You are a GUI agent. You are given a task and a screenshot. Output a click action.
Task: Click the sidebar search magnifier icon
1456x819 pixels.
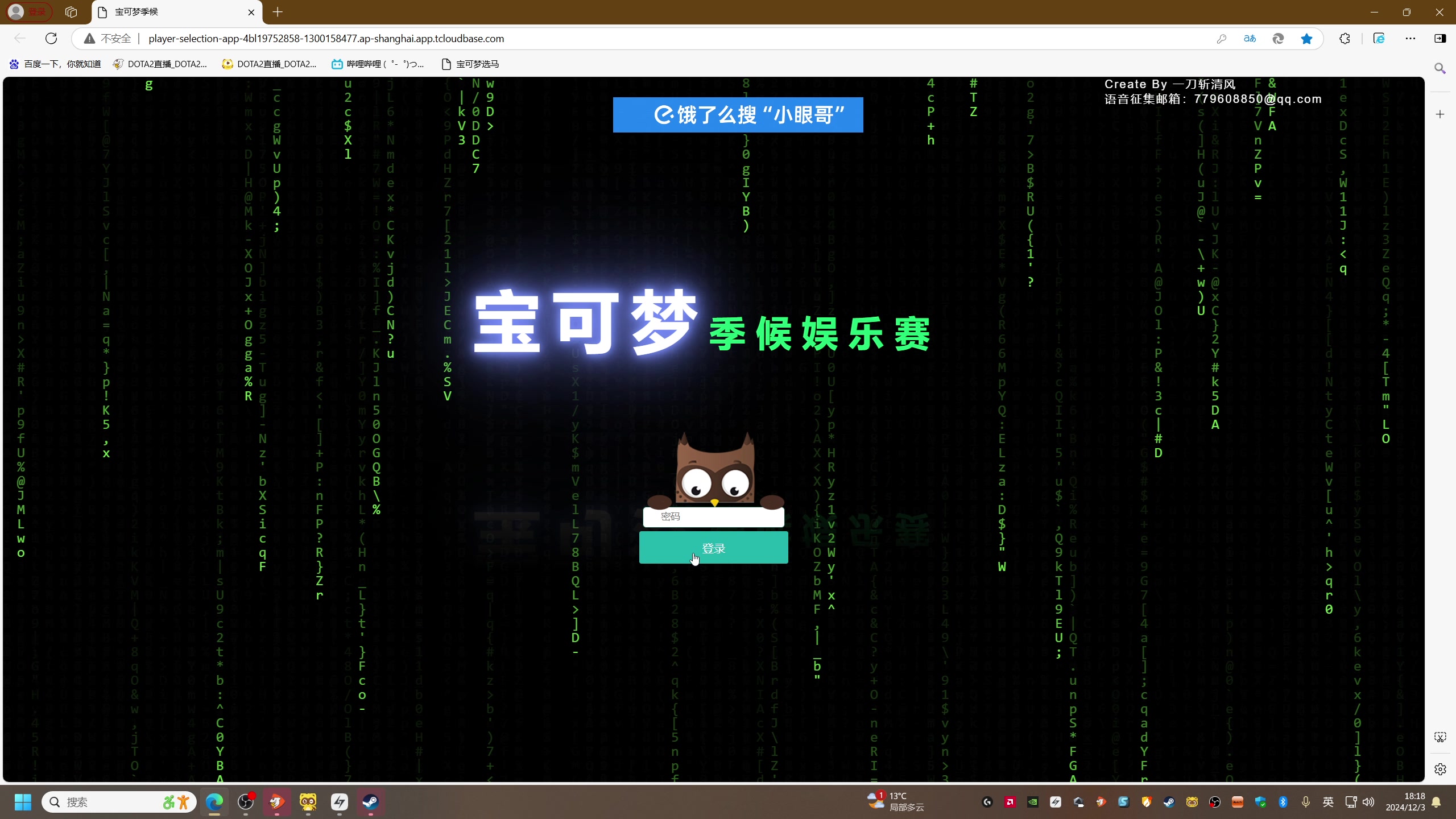[1440, 68]
